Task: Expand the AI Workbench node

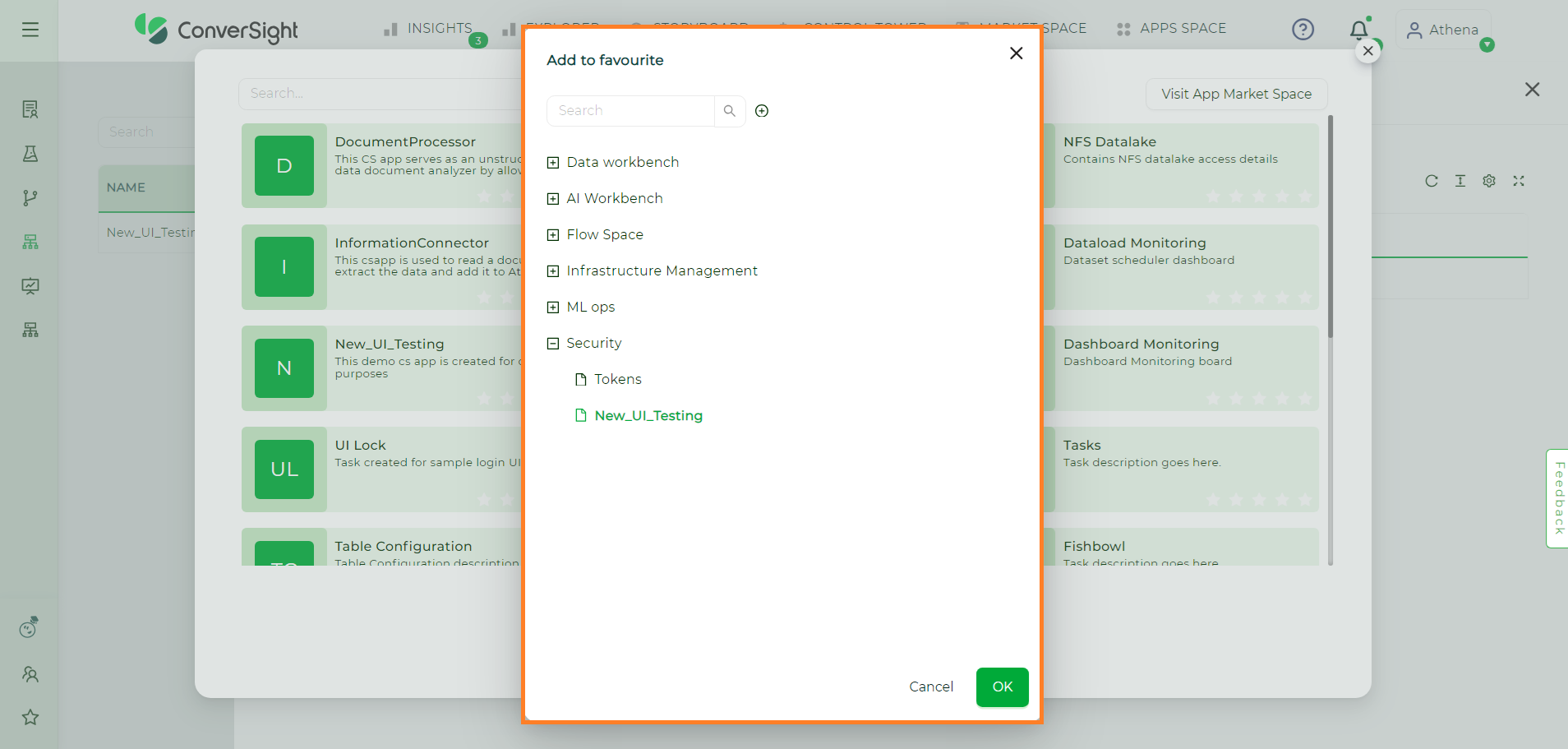Action: click(553, 199)
